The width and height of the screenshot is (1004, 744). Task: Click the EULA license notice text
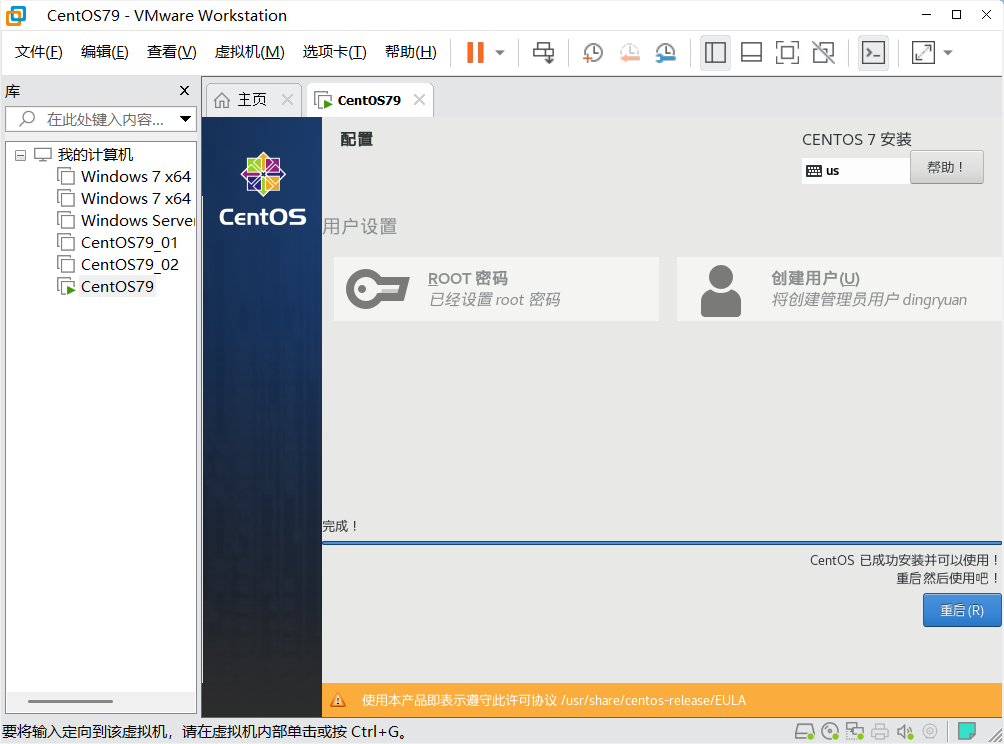553,700
